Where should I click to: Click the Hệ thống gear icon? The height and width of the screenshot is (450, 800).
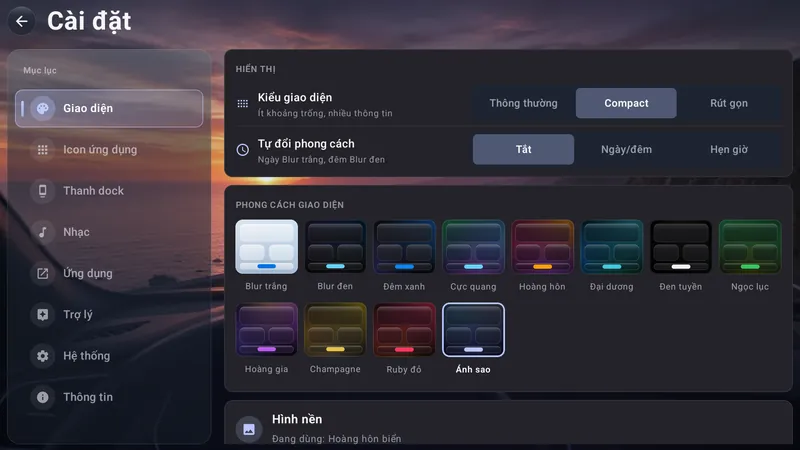[43, 356]
